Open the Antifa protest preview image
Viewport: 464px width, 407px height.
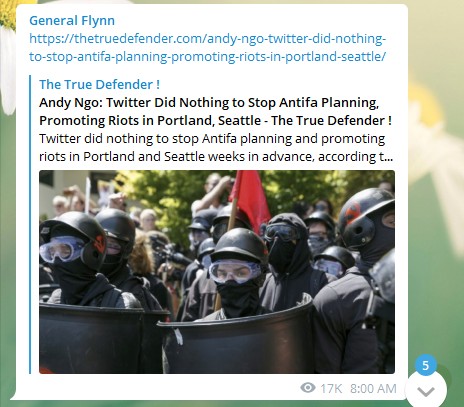coord(217,272)
